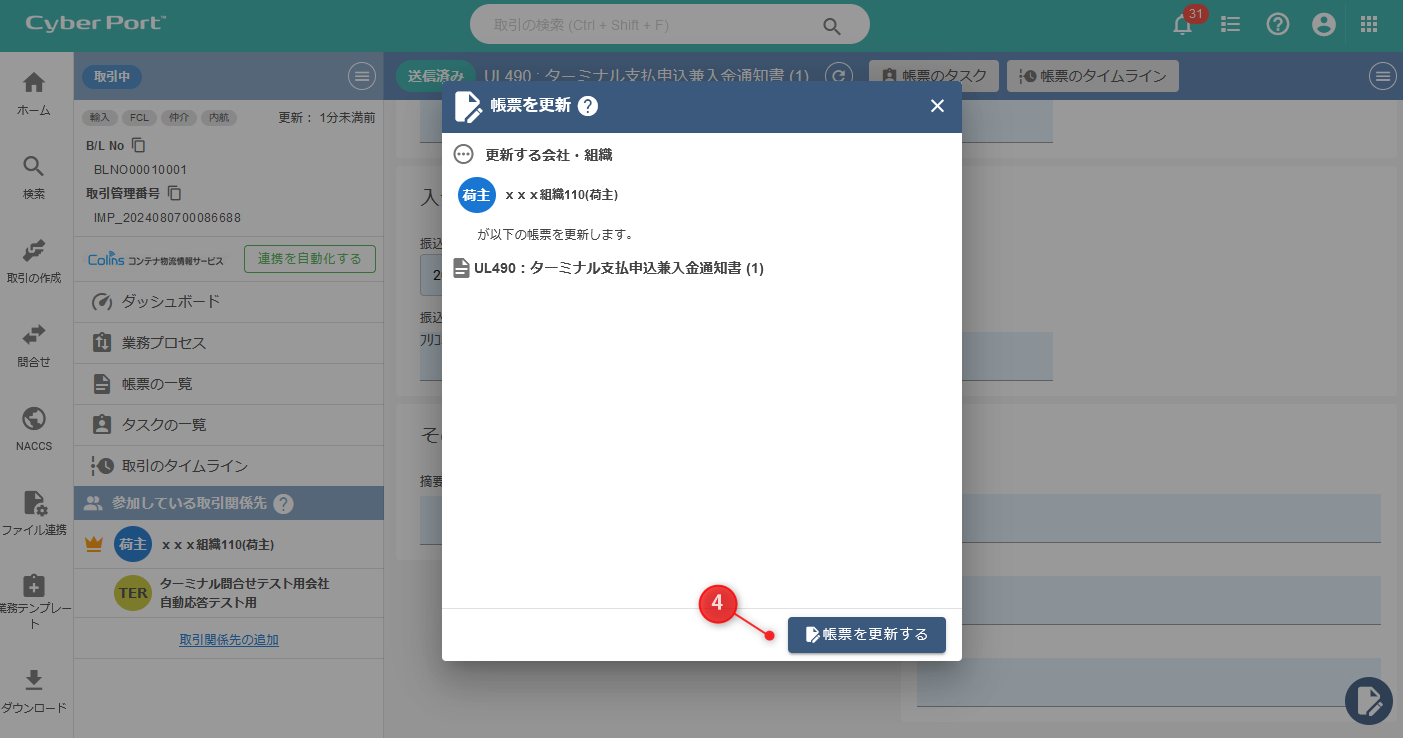The height and width of the screenshot is (738, 1403).
Task: Copy the transaction management number
Action: [x=174, y=193]
